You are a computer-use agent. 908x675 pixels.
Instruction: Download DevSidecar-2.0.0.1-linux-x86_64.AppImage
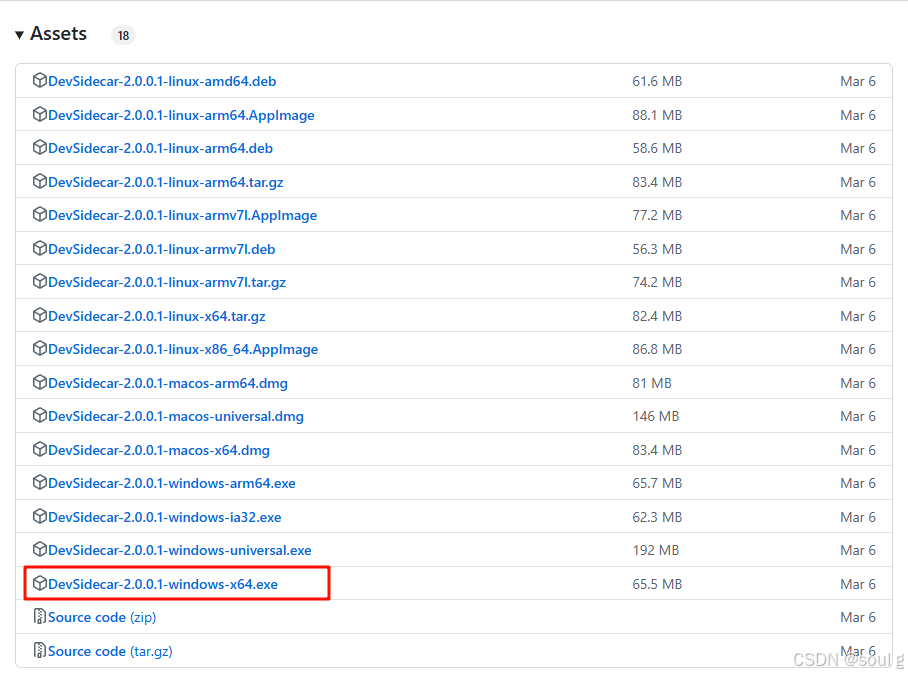tap(183, 349)
